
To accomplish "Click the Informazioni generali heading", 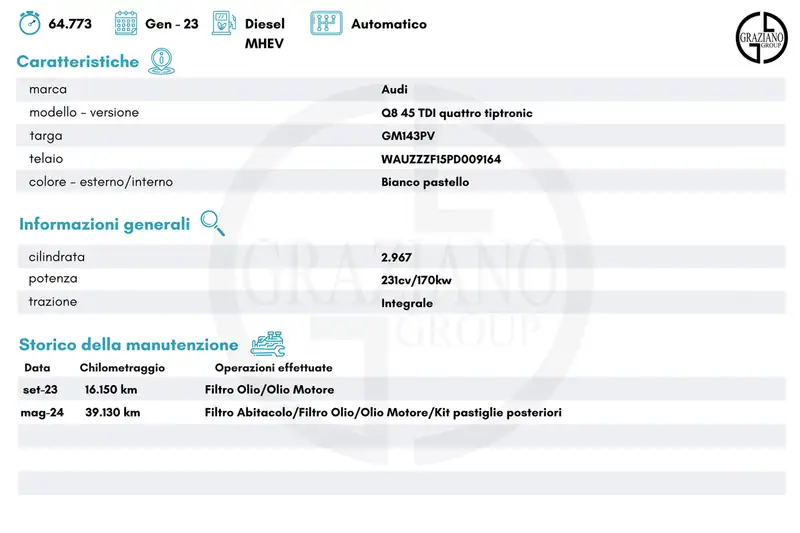I will click(105, 224).
